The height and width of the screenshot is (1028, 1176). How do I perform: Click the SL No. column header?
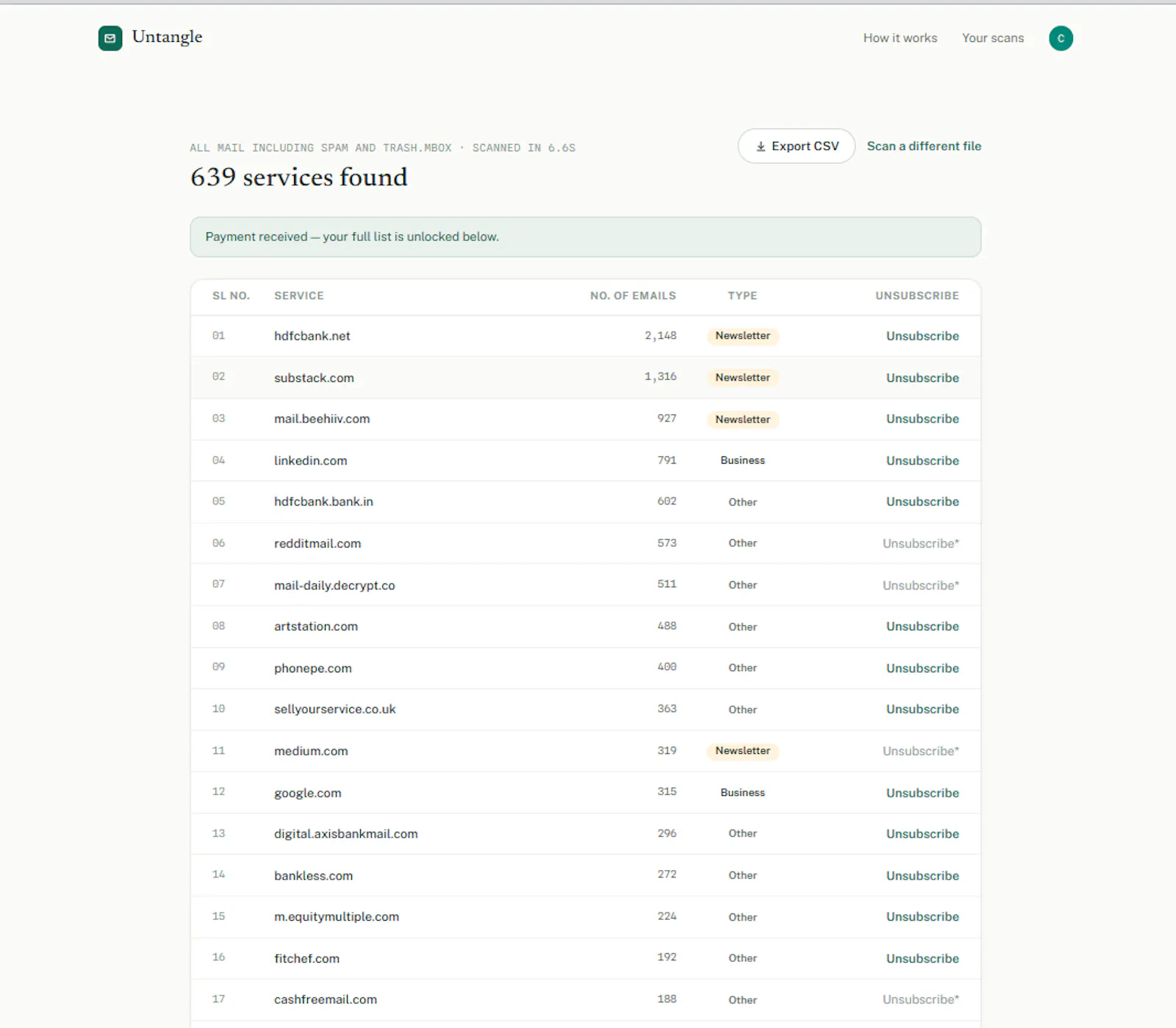click(x=231, y=295)
